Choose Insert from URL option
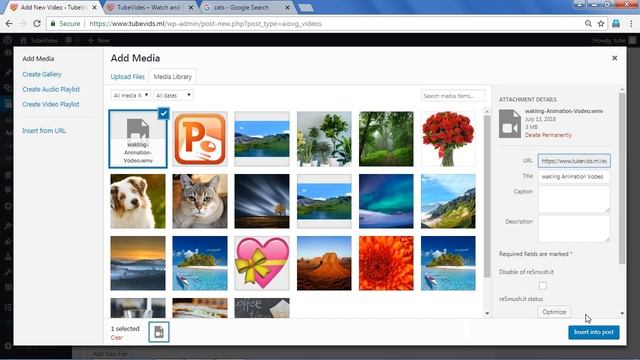 [44, 131]
